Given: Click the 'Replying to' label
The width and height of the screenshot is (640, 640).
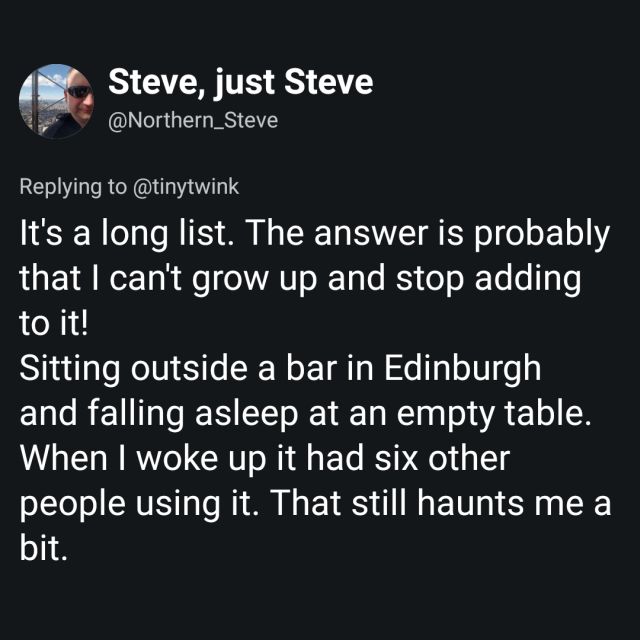Looking at the screenshot, I should coord(73,187).
